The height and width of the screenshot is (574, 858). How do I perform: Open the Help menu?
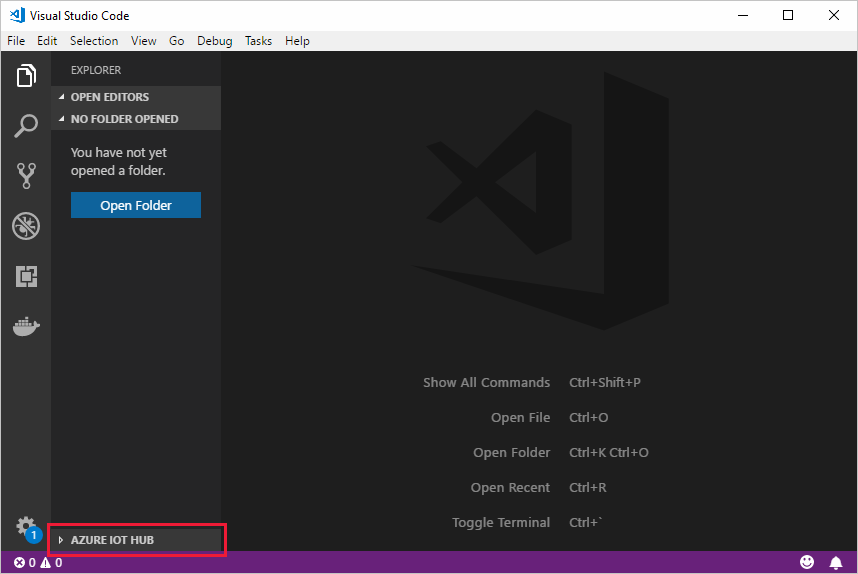coord(297,41)
